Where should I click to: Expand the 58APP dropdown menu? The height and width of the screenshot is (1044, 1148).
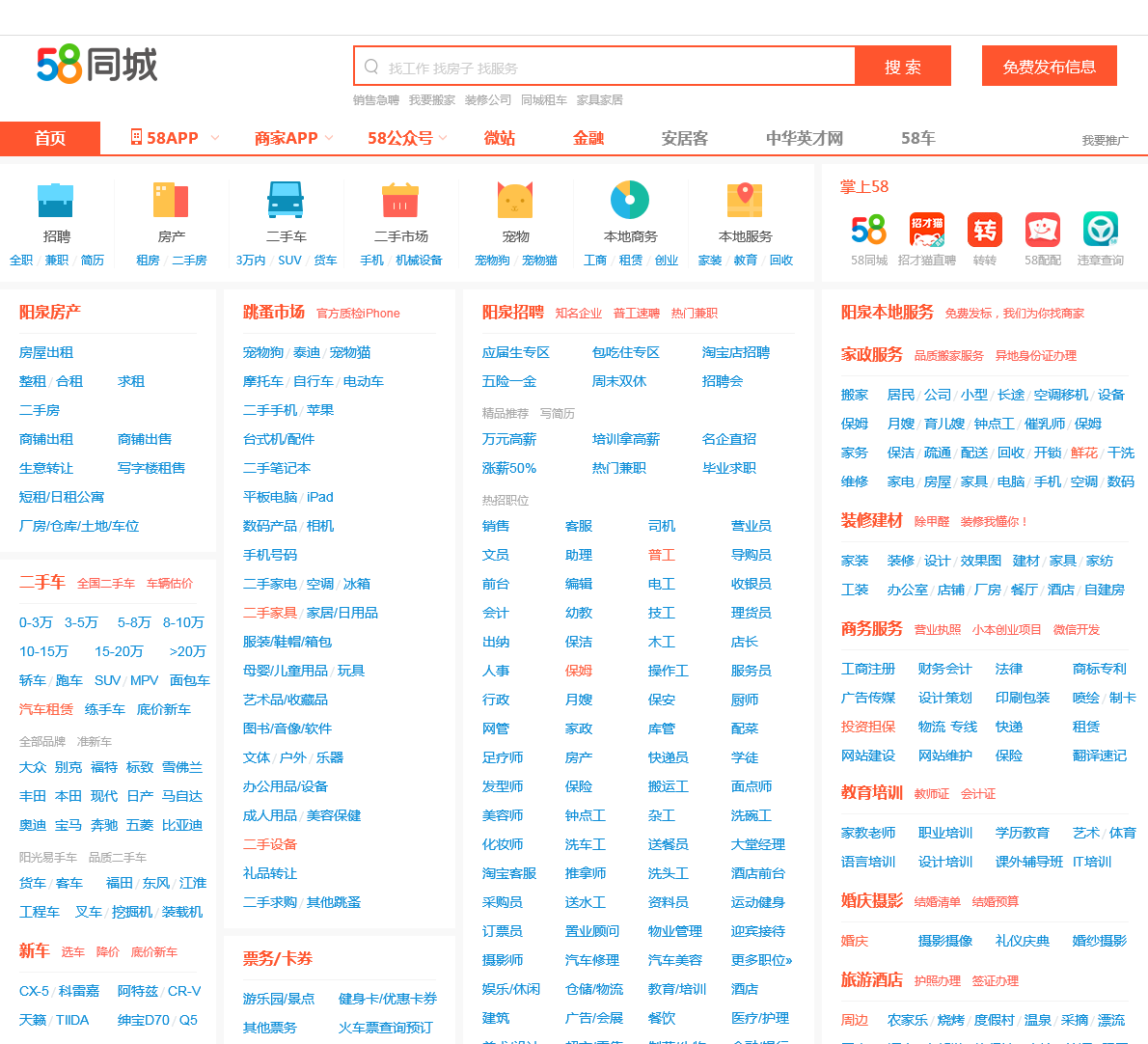tap(174, 138)
